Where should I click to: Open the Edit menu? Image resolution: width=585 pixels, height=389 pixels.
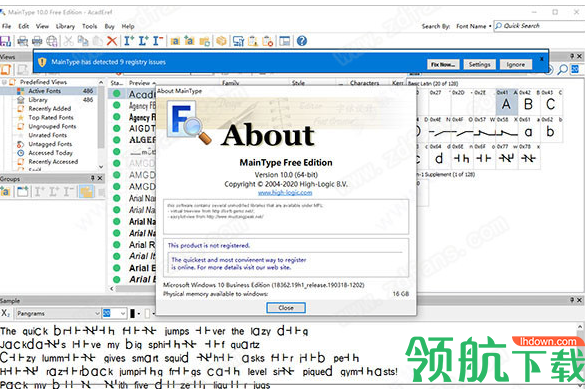coord(24,26)
